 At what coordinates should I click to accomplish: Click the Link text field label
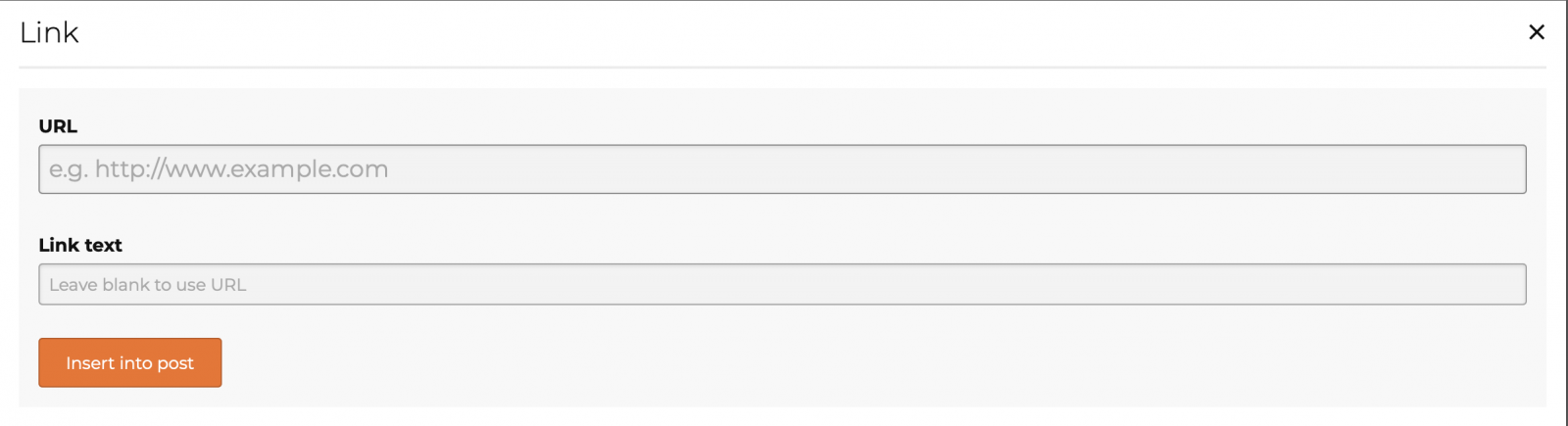(80, 245)
